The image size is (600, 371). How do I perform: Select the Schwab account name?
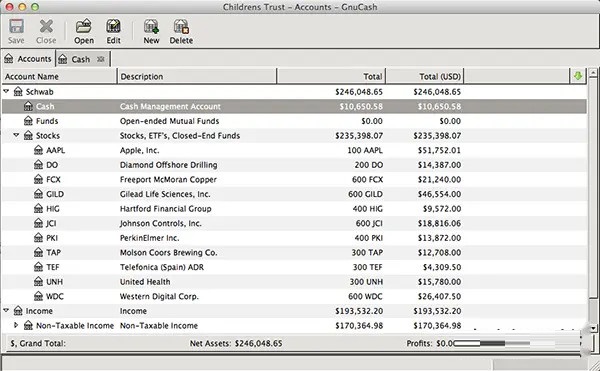[x=39, y=92]
